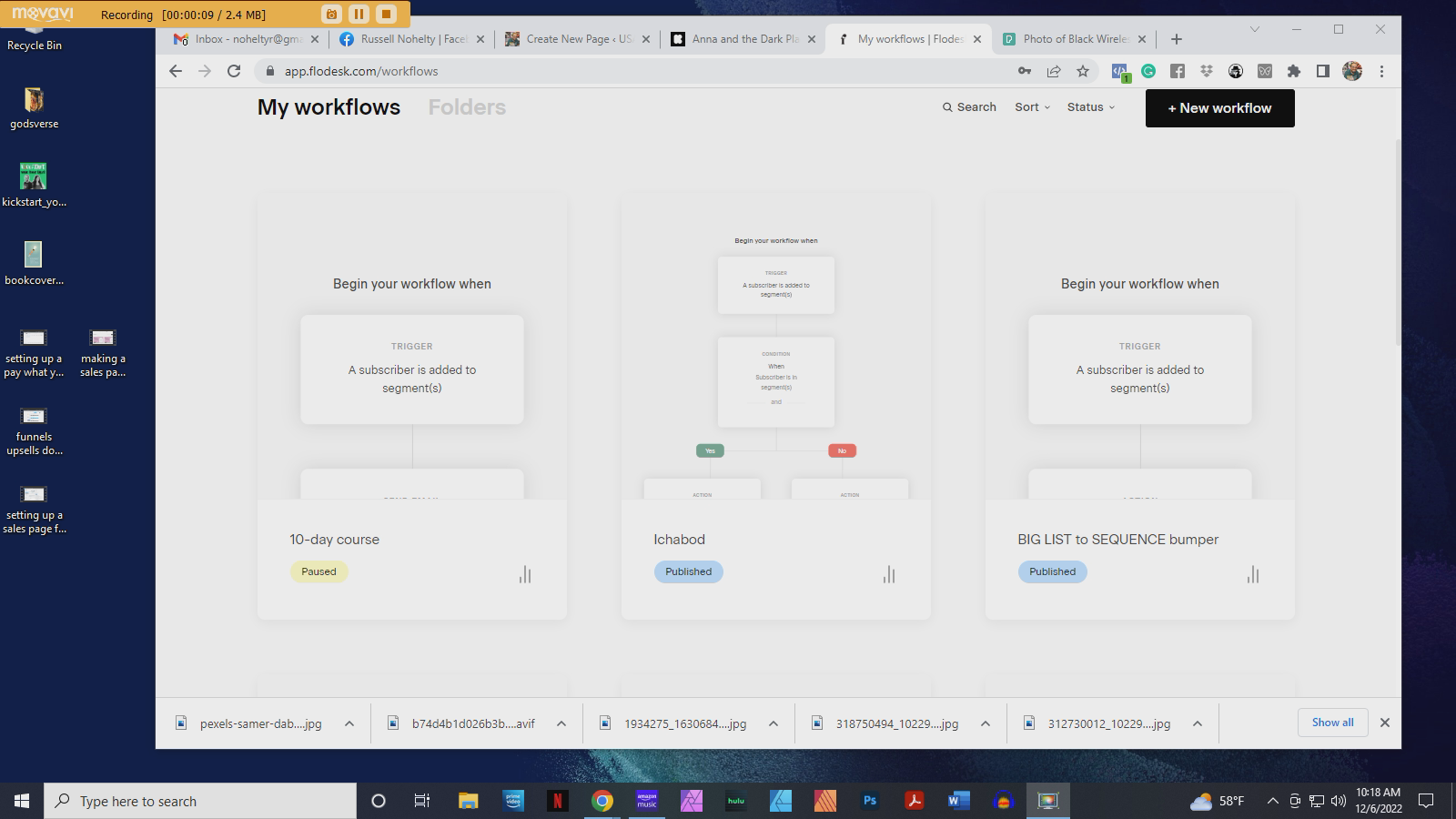Open the Dropbox extension

click(1206, 70)
